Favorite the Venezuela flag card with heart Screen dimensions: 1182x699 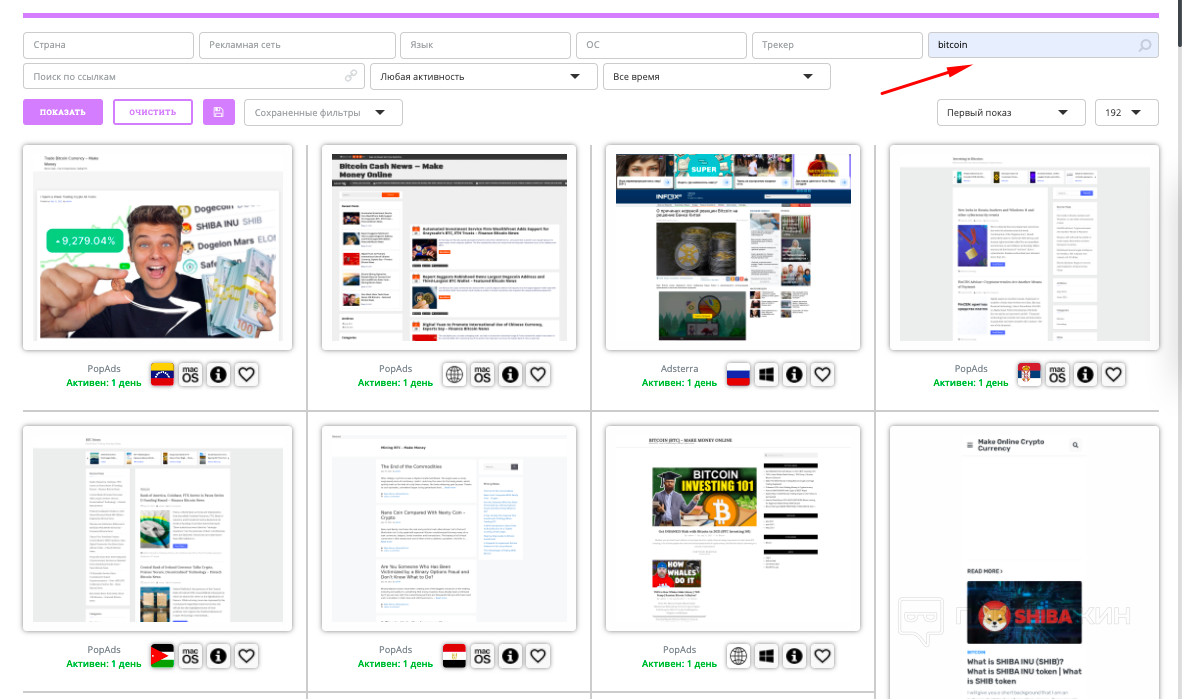246,375
